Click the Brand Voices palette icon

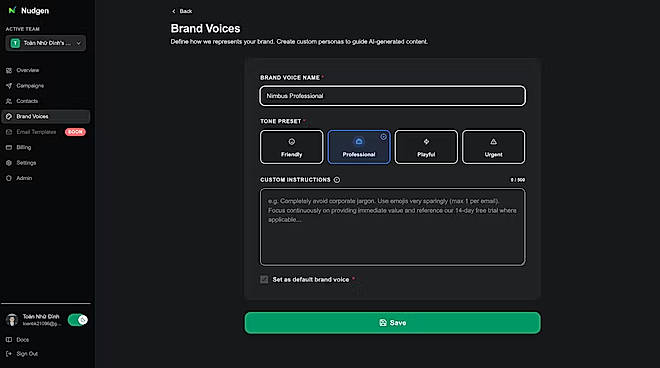[x=9, y=116]
